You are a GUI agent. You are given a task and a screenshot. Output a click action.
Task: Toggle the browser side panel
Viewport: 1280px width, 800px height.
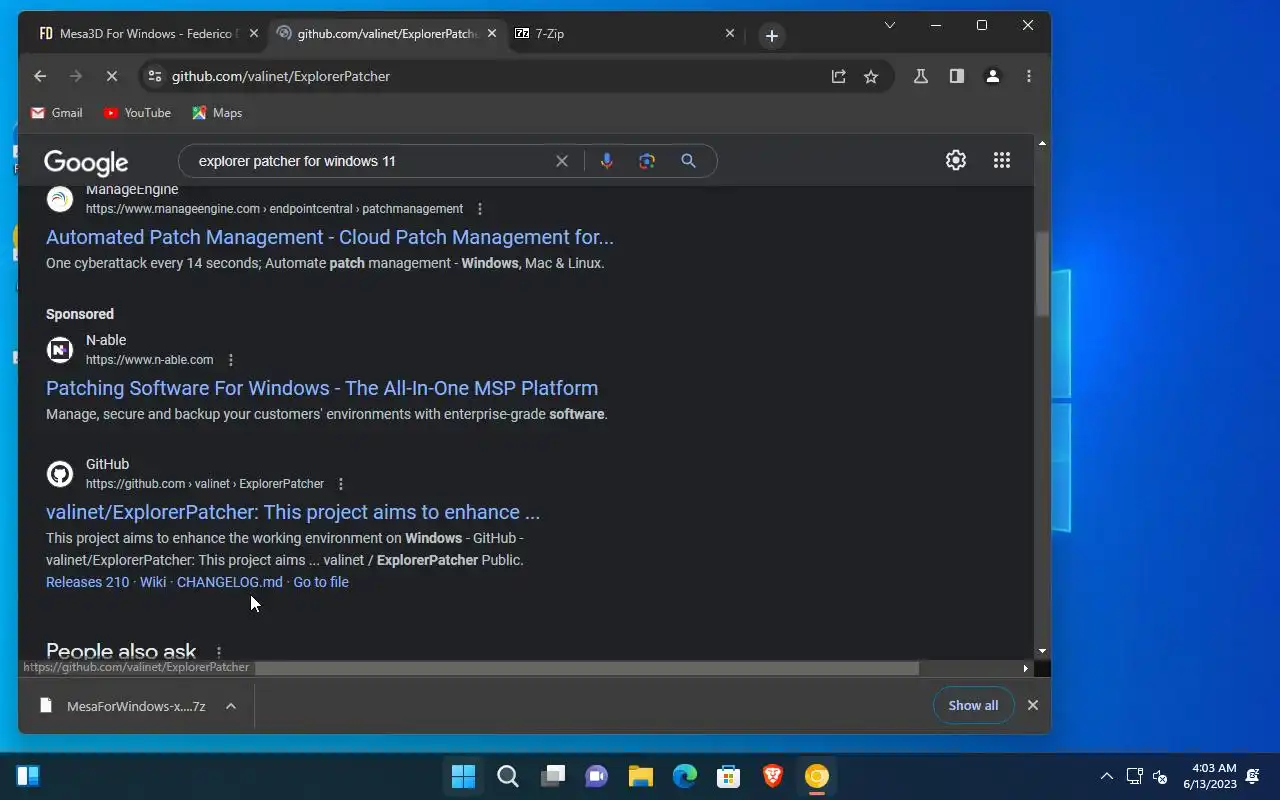coord(957,76)
